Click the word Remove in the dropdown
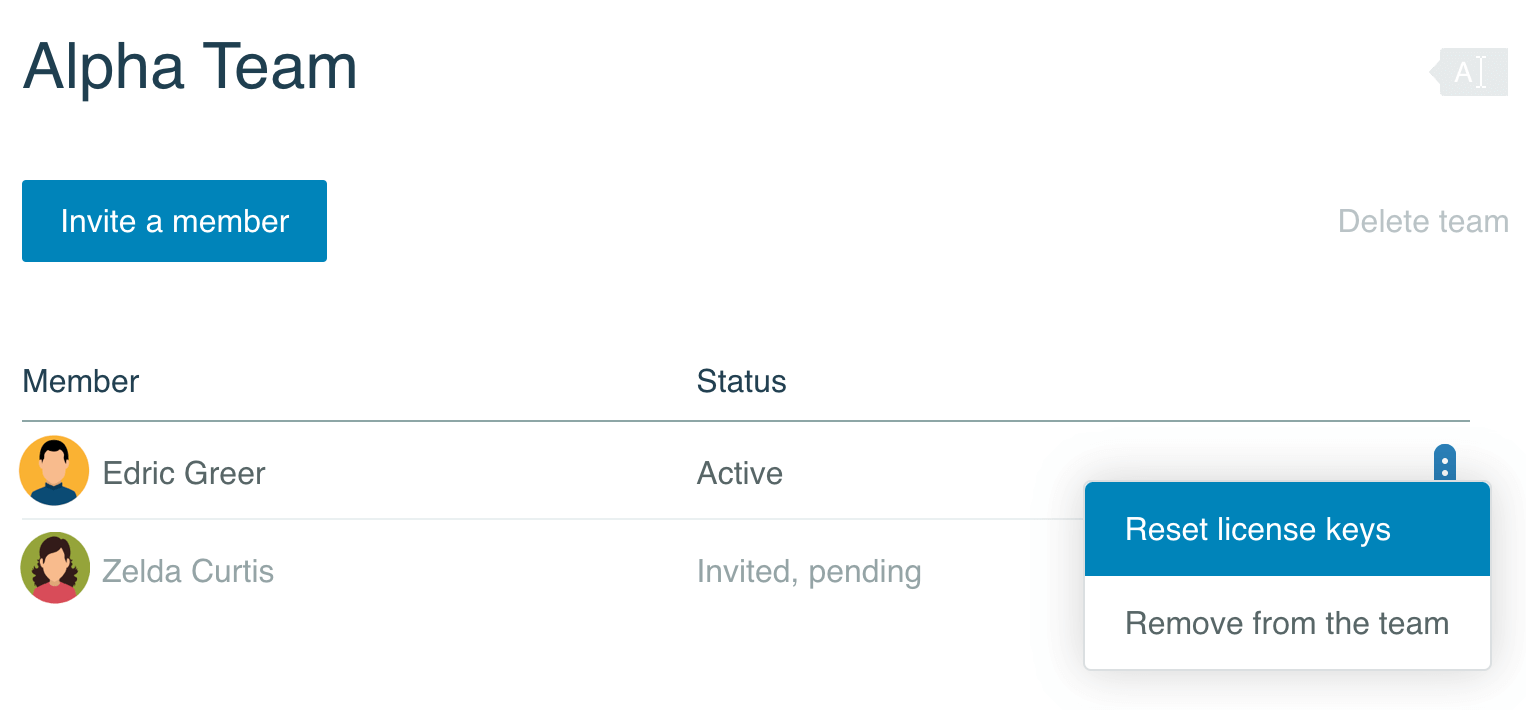Image resolution: width=1534 pixels, height=710 pixels. (x=1180, y=623)
